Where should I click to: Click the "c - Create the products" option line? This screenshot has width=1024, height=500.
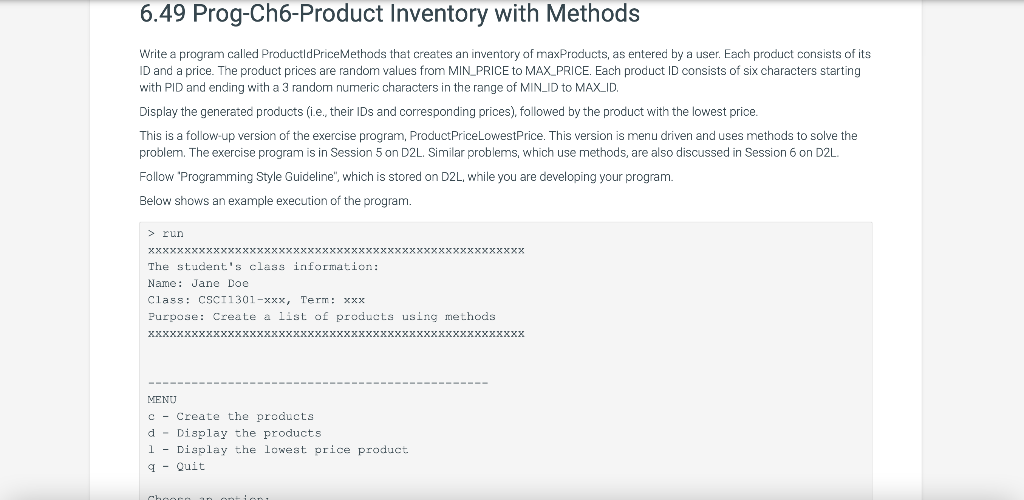pos(231,416)
